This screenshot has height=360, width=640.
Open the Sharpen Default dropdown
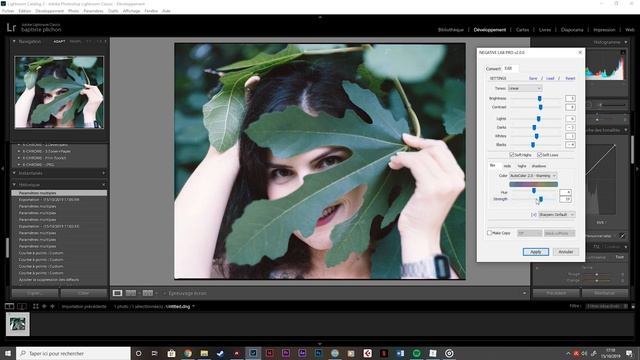click(x=557, y=215)
